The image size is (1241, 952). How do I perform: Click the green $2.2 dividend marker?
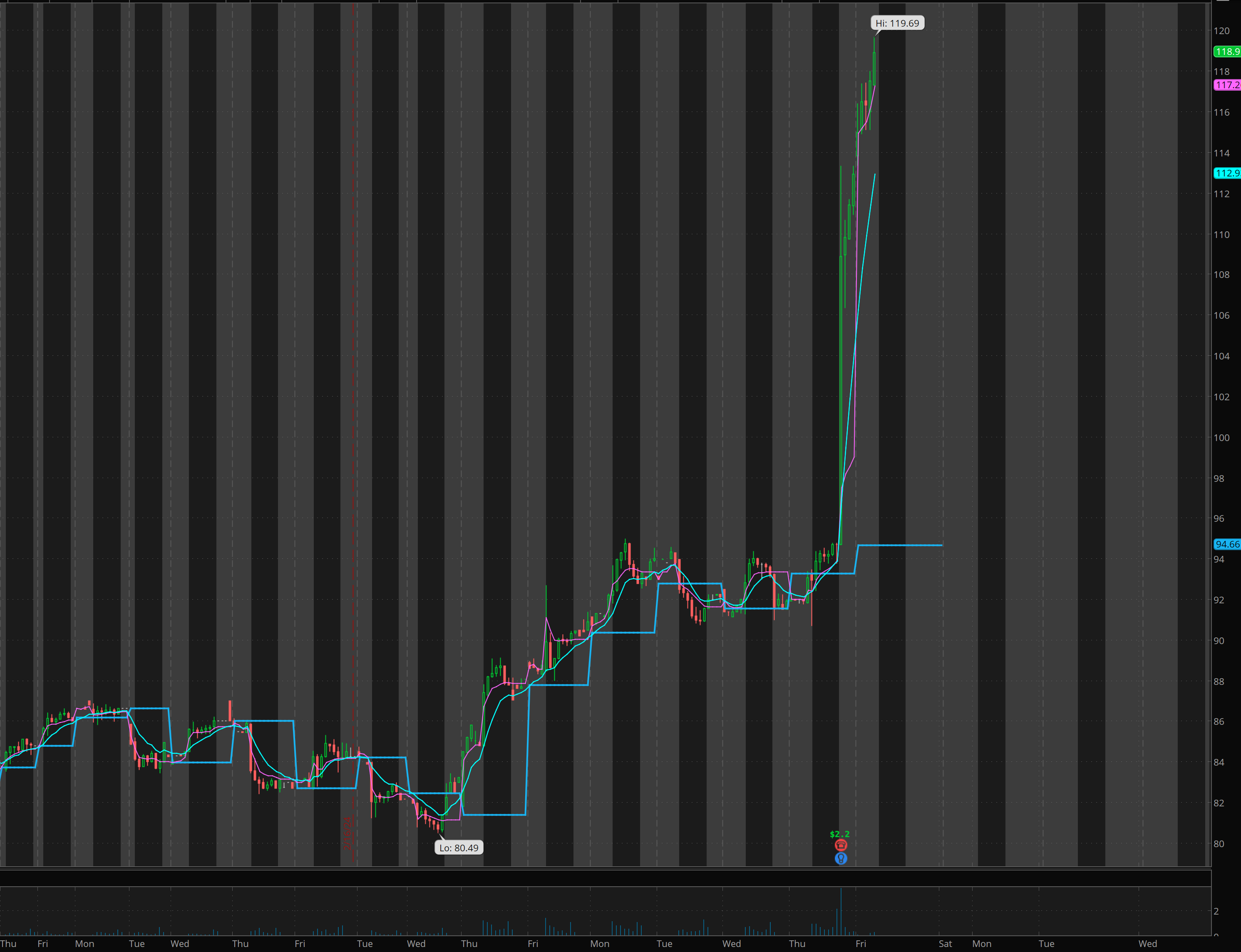click(x=839, y=834)
